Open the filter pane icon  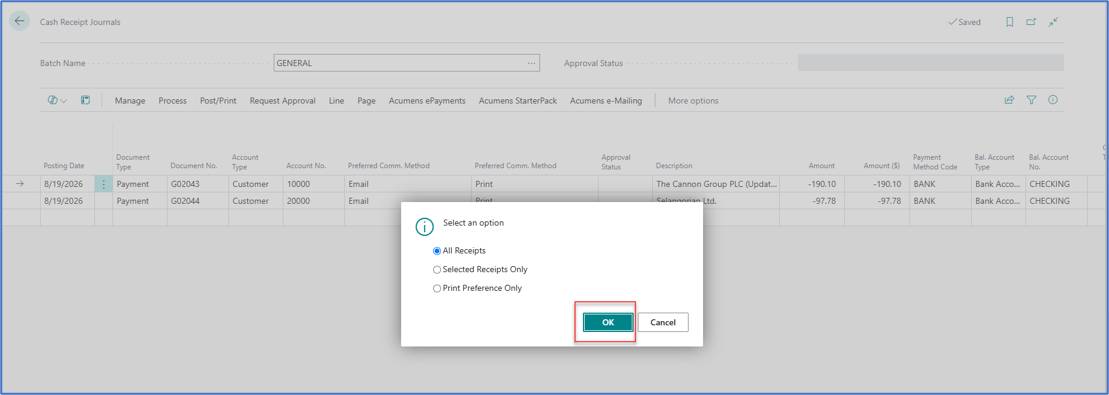point(1031,101)
